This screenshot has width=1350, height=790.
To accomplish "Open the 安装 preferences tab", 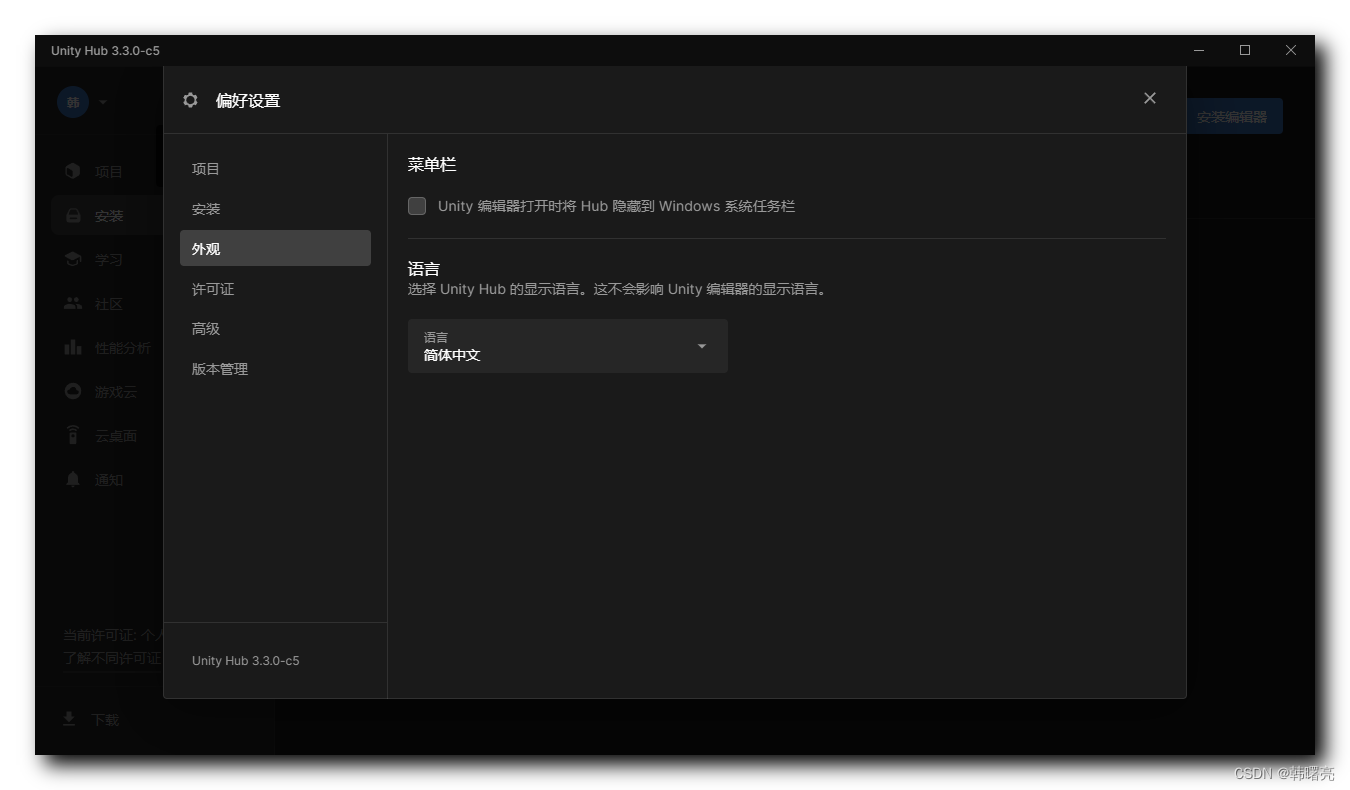I will tap(275, 209).
